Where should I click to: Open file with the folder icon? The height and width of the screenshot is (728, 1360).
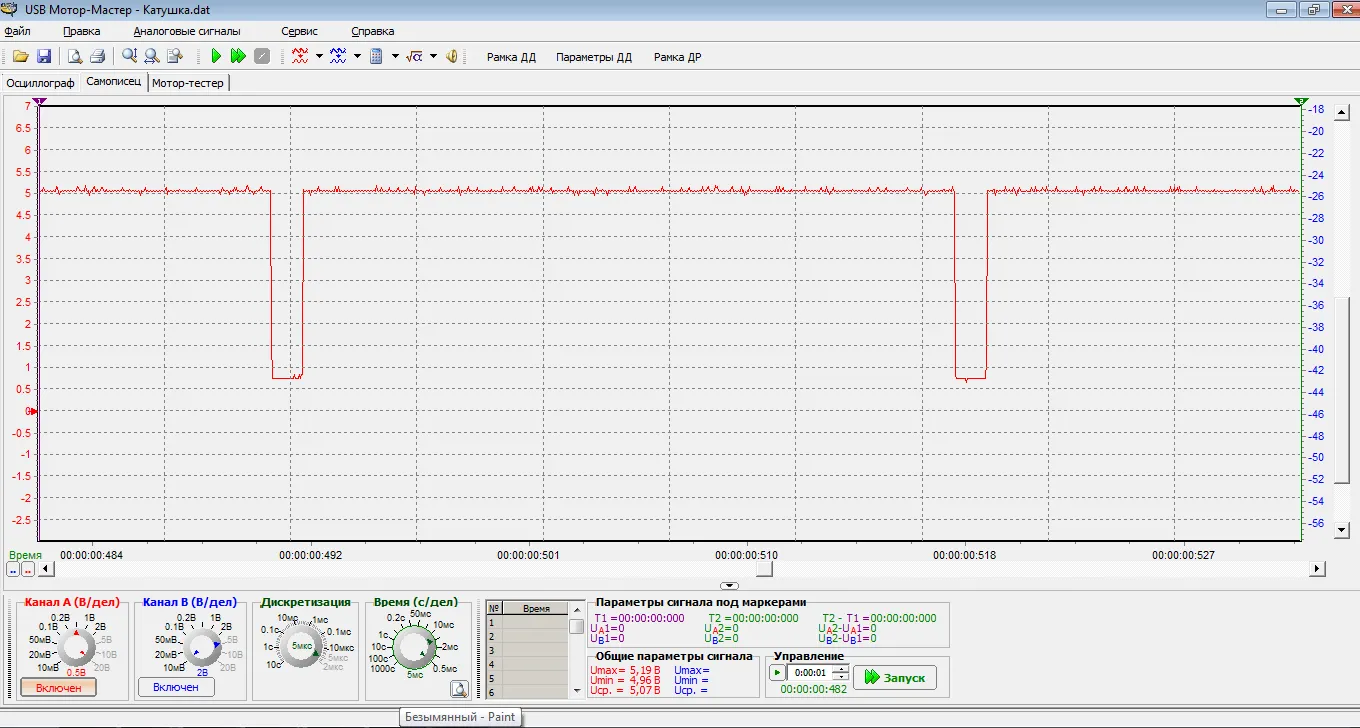point(20,57)
